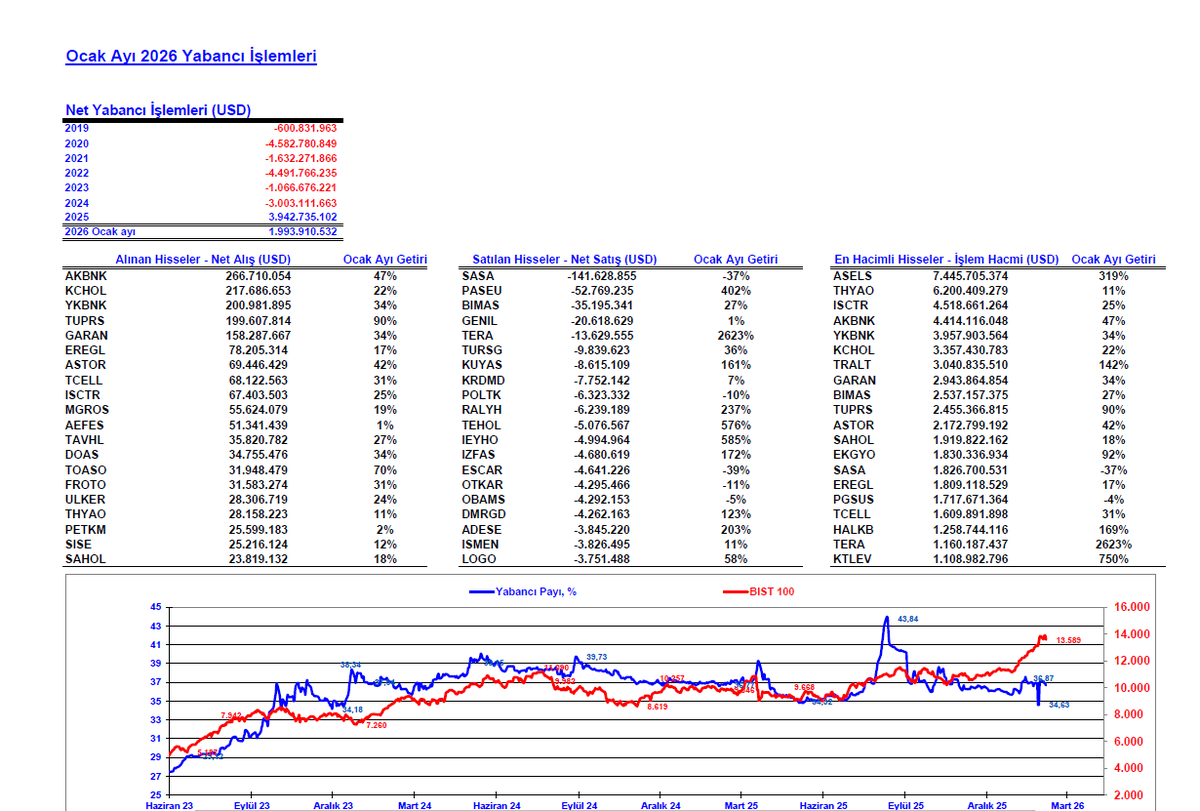Click the En Hacimli Hisseler - İşlem Hacmi header

click(x=946, y=260)
